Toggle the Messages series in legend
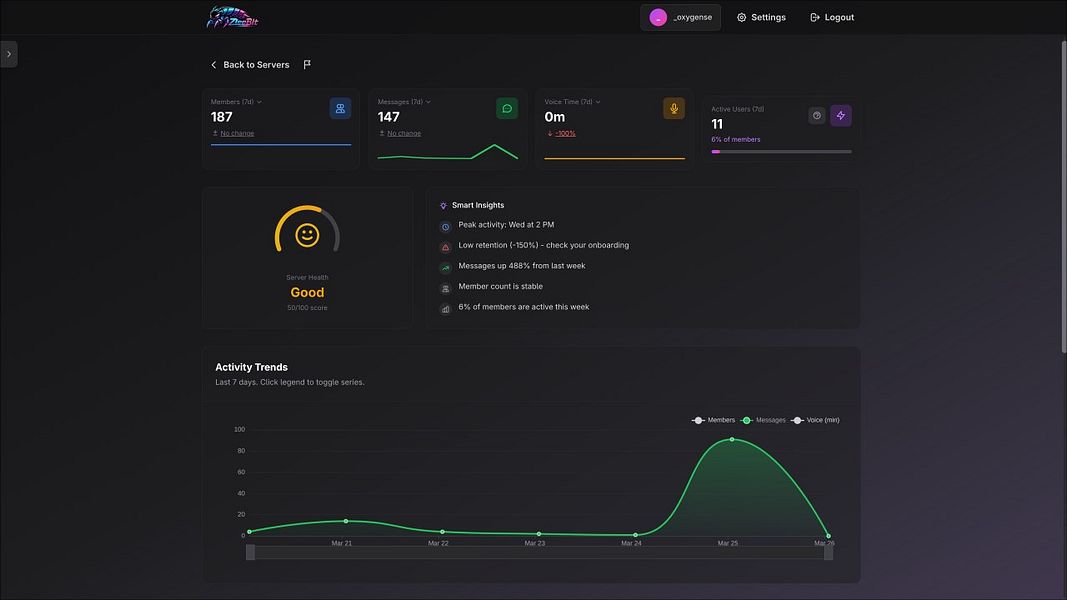Screen dimensions: 1067x600 click(x=764, y=420)
